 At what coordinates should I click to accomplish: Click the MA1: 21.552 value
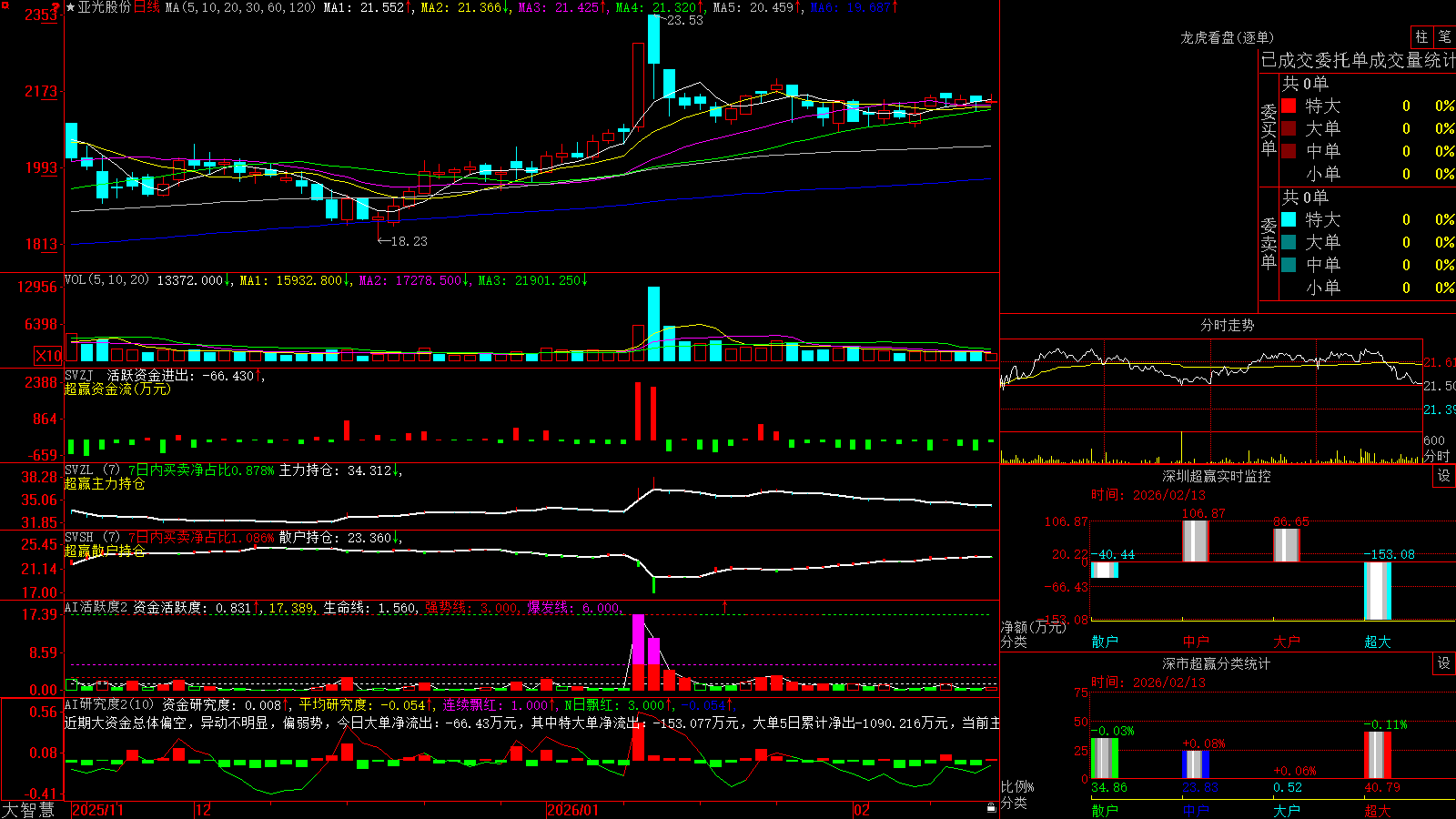pyautogui.click(x=364, y=7)
